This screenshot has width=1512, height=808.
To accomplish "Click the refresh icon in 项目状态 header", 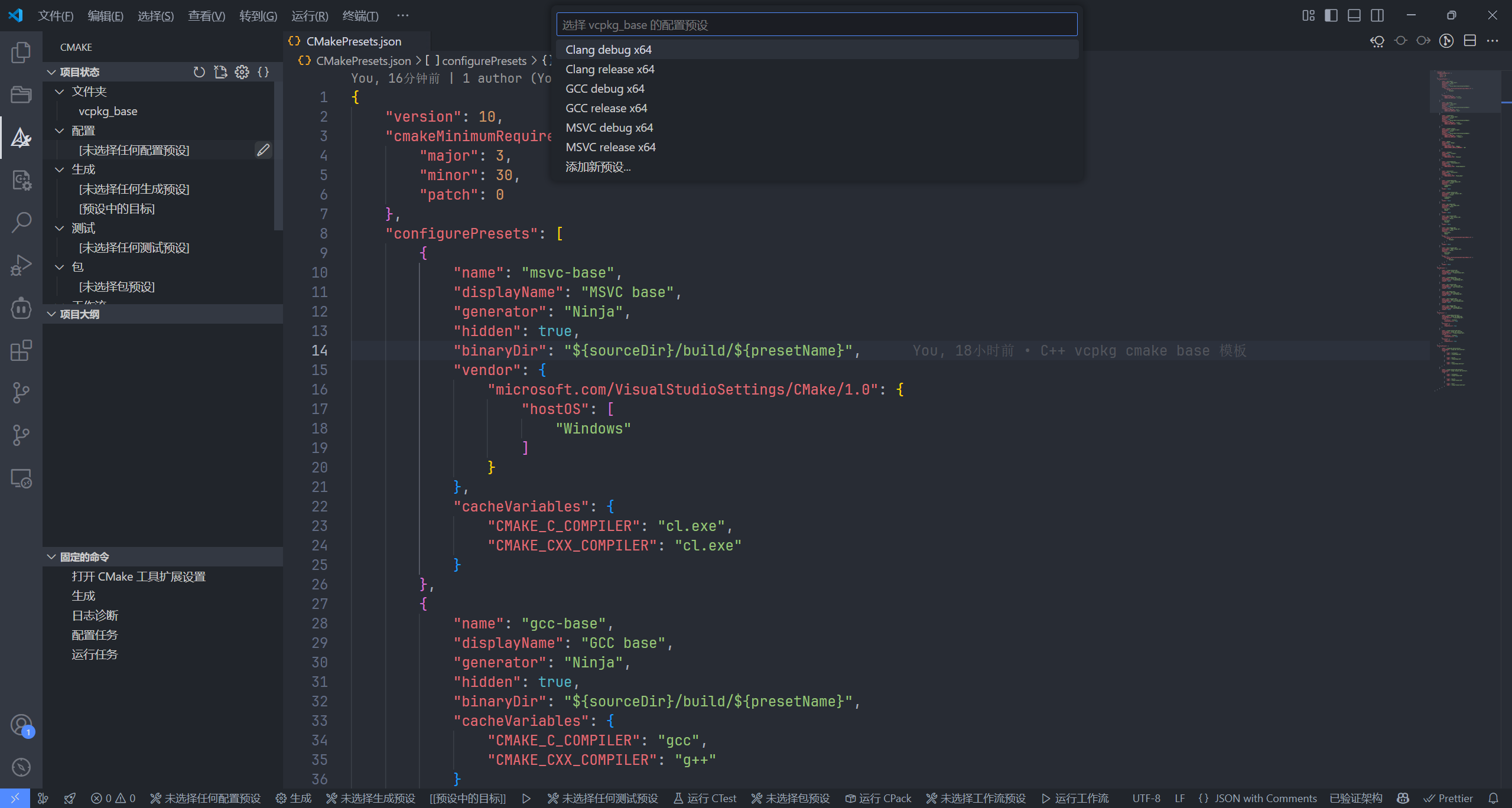I will click(199, 72).
